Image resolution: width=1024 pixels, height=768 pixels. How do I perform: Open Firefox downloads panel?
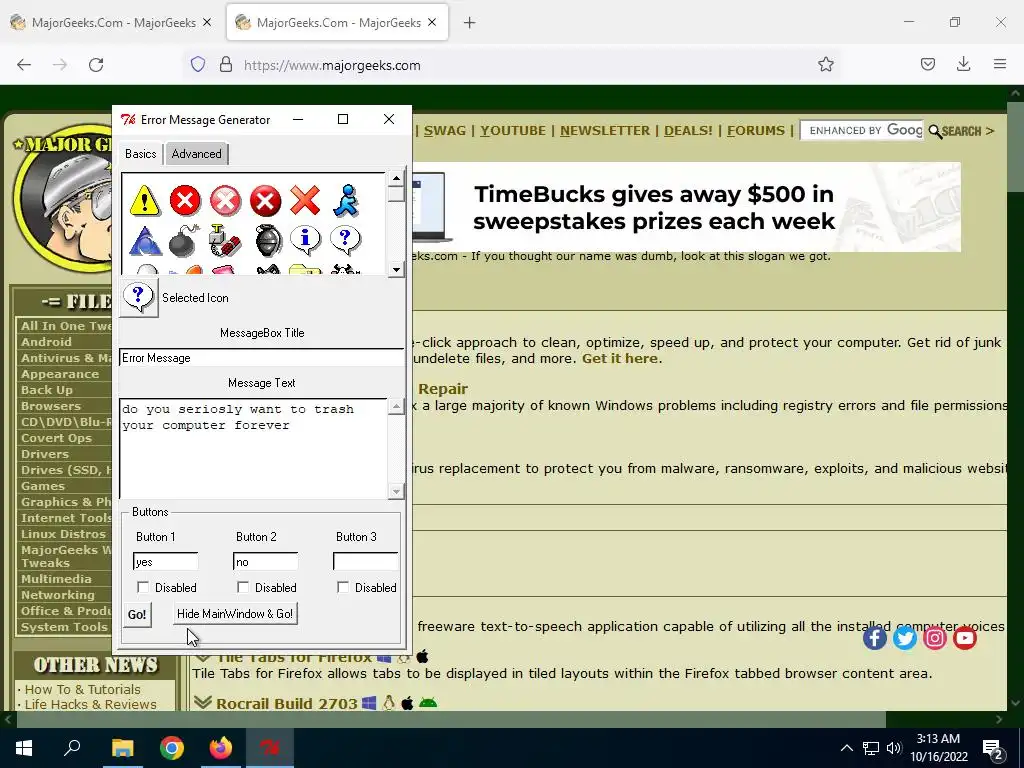coord(963,65)
